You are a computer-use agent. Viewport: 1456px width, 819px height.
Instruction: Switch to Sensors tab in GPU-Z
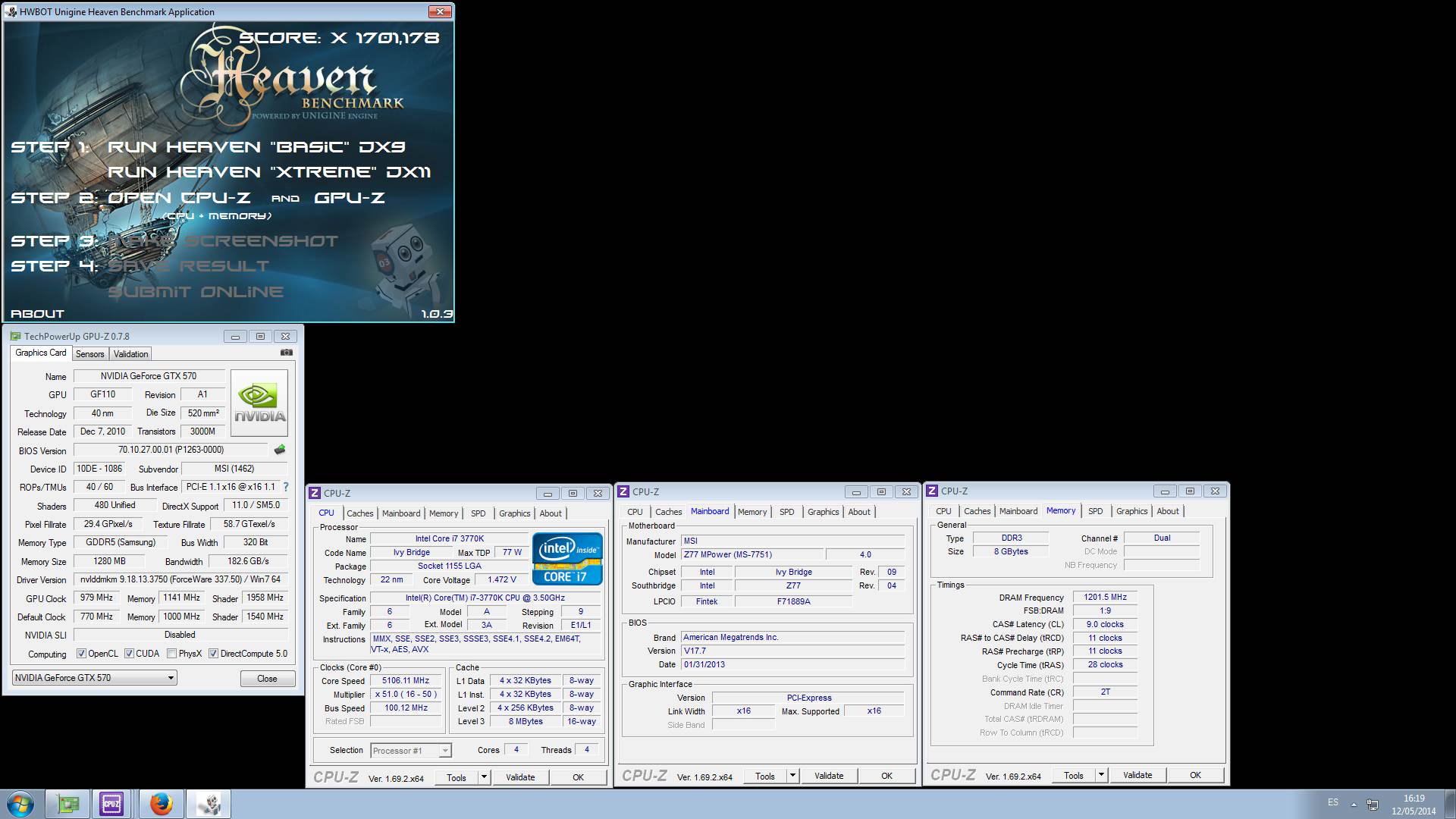tap(89, 354)
